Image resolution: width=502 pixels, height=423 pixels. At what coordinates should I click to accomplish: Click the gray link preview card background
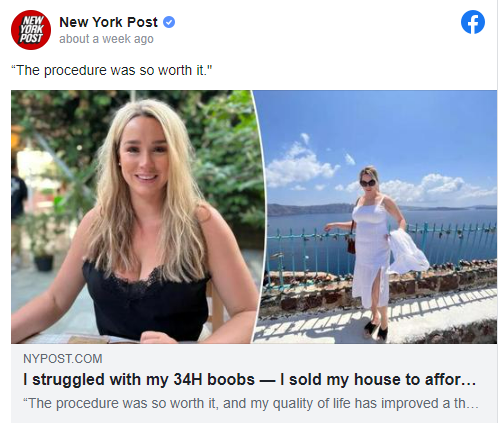[x=254, y=383]
